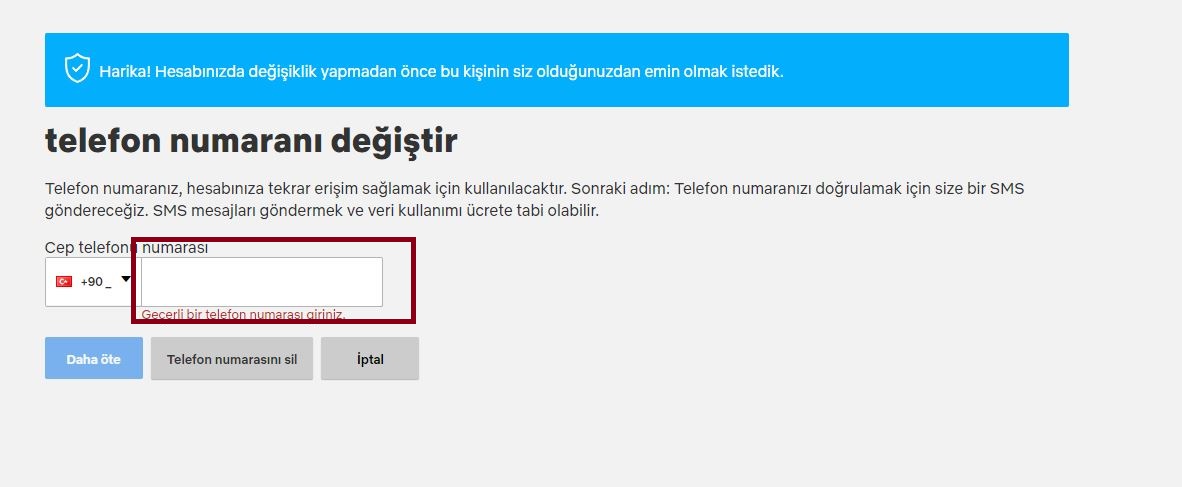Click the red "Geçerli bir telefon numarası giriniz" error
Image resolution: width=1182 pixels, height=487 pixels.
point(243,314)
